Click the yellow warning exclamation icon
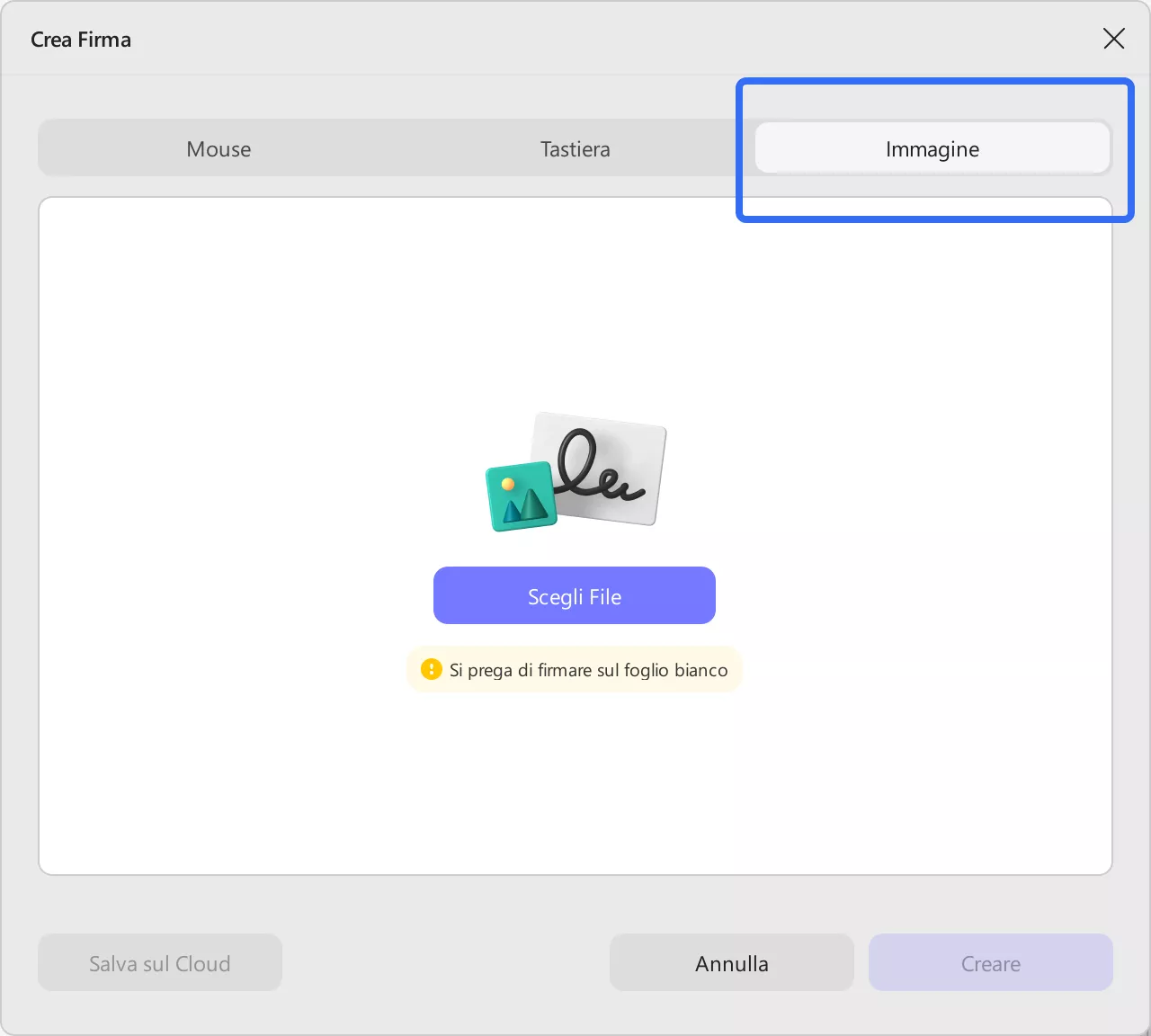The height and width of the screenshot is (1036, 1151). 430,669
